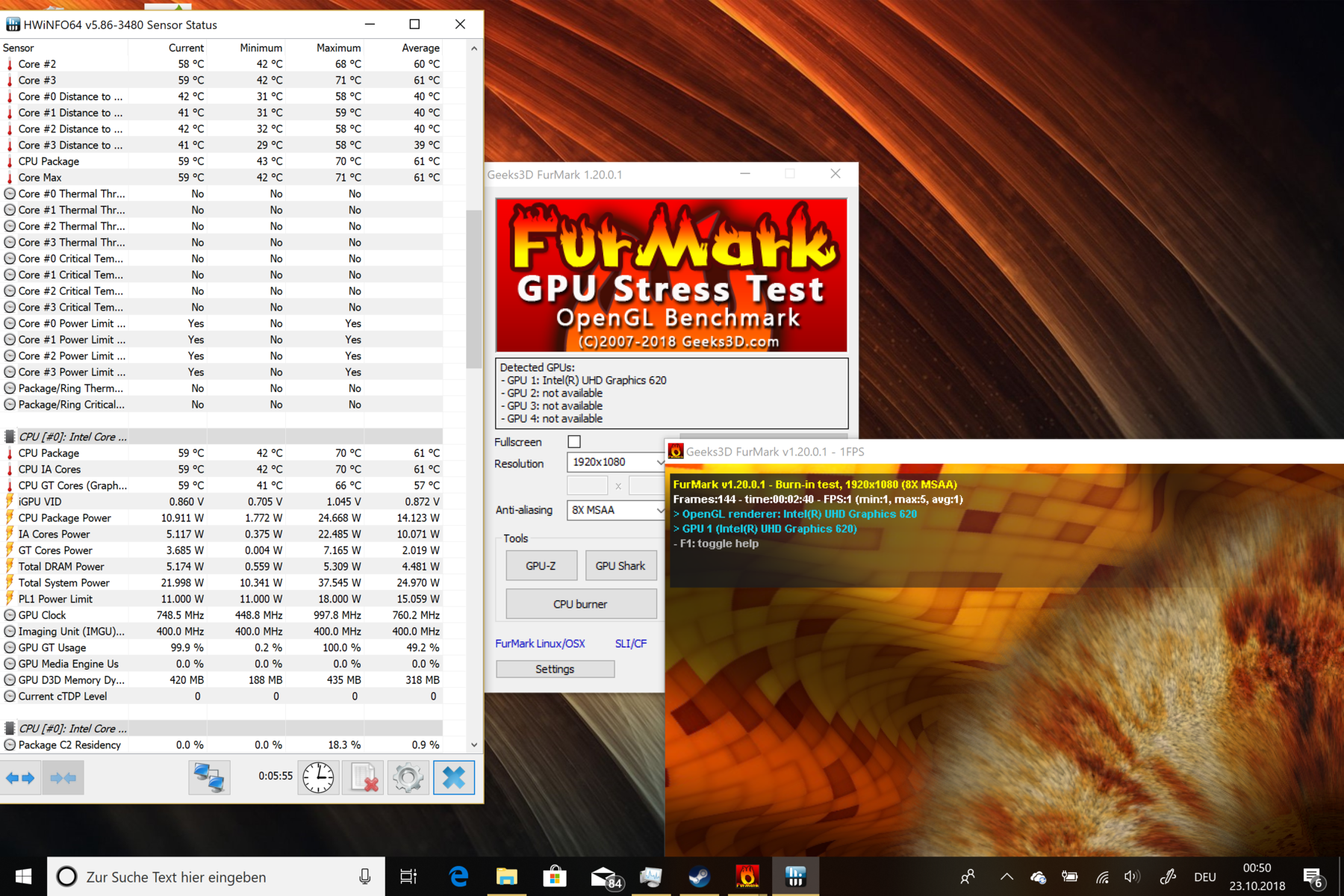Screen dimensions: 1344x896
Task: Open Windows Start menu
Action: (x=23, y=877)
